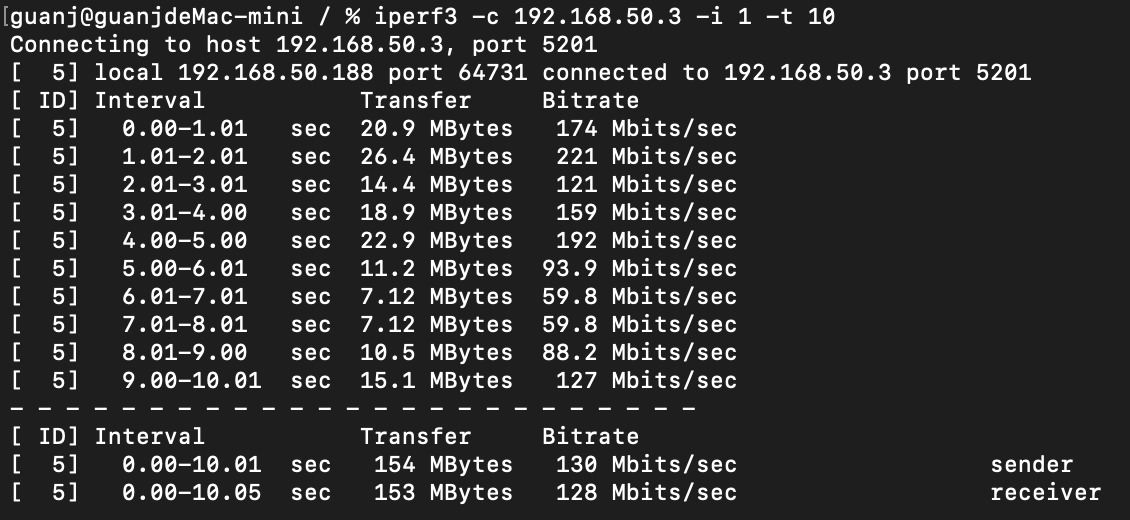Screen dimensions: 1130x520
Task: Click the first "Bitrate" column header
Action: [x=590, y=100]
